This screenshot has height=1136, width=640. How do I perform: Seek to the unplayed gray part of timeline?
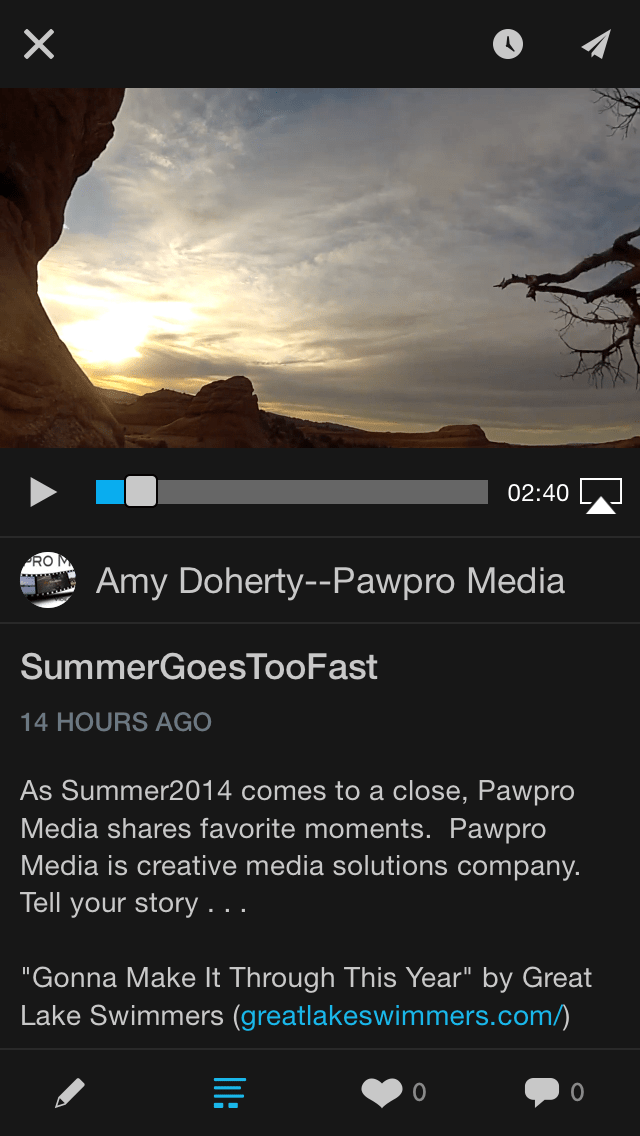pyautogui.click(x=320, y=492)
